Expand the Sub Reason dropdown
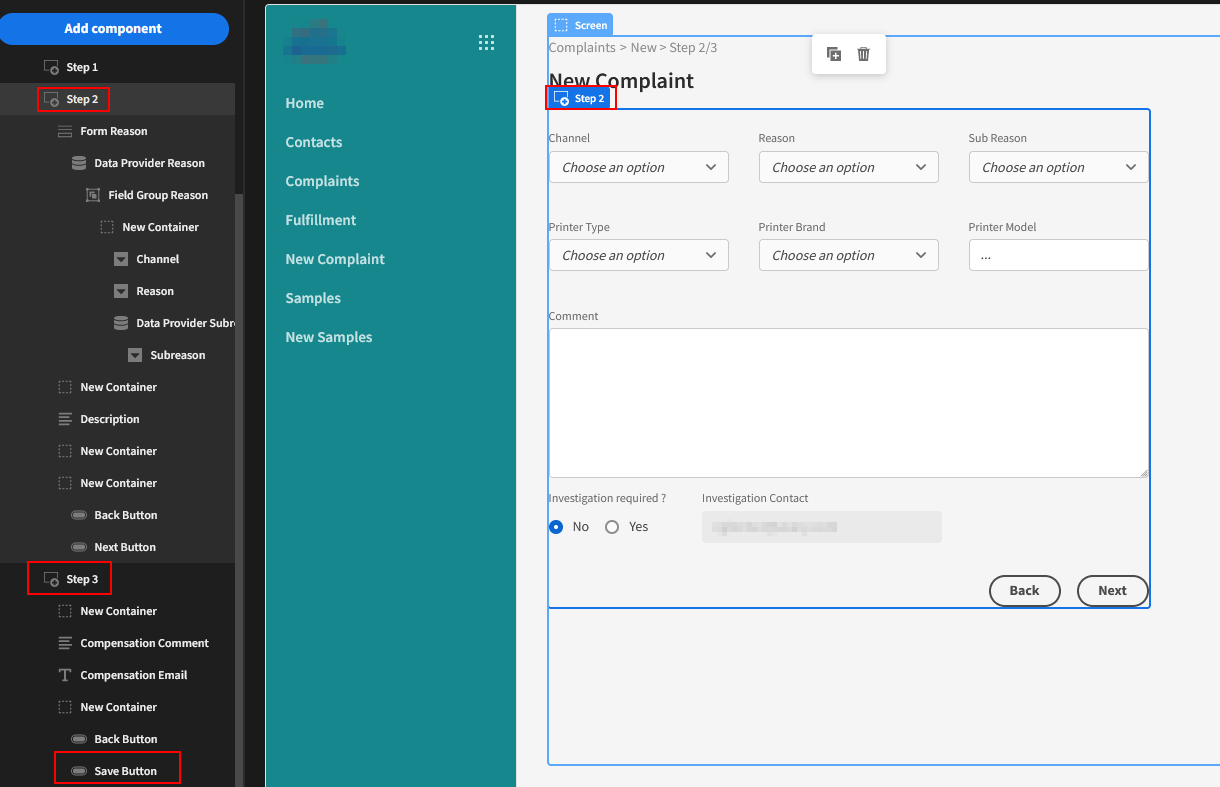 (1058, 167)
